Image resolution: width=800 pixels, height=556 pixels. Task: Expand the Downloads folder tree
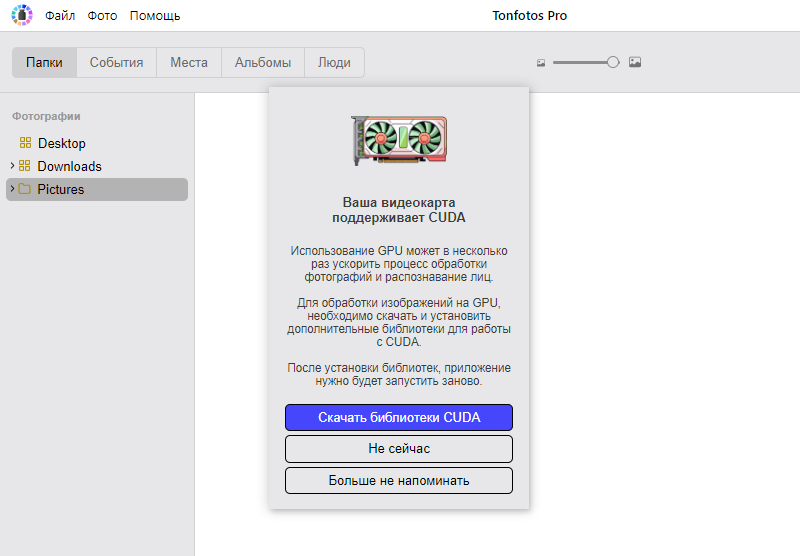12,166
